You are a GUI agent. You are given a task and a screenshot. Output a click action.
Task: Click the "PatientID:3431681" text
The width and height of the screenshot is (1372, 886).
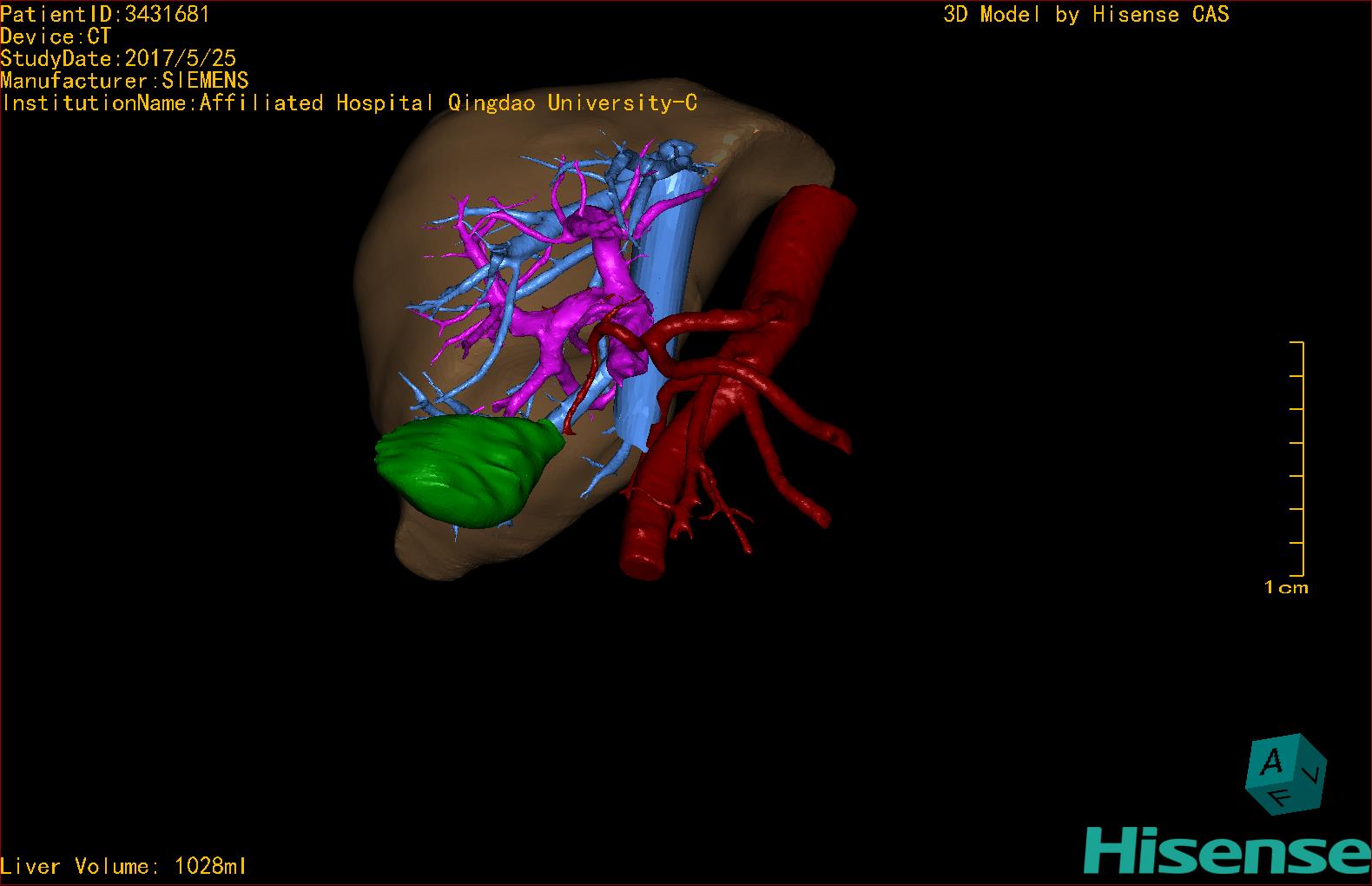[105, 14]
